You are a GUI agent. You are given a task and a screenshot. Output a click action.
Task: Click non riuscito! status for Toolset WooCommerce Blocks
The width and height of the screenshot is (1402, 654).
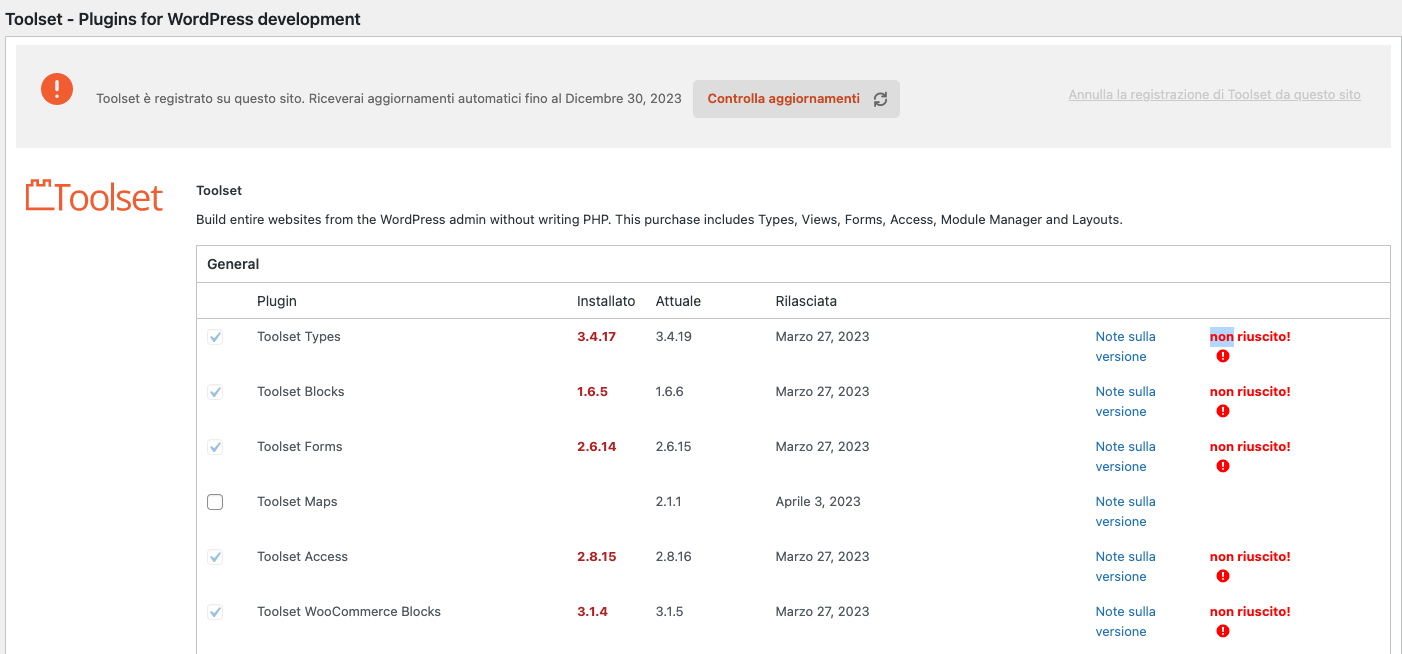point(1250,612)
